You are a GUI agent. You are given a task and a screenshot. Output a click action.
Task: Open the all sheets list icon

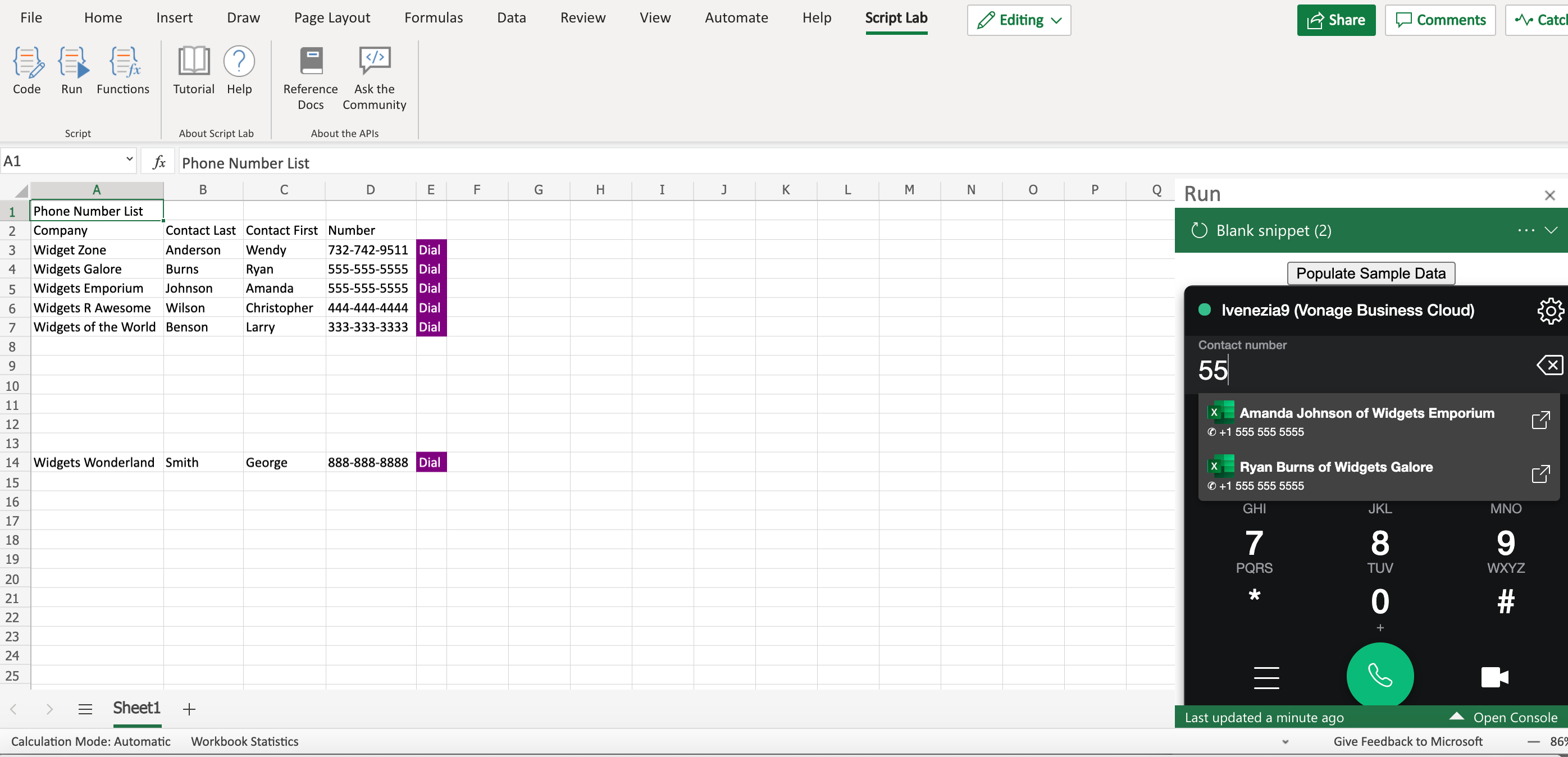click(x=85, y=708)
